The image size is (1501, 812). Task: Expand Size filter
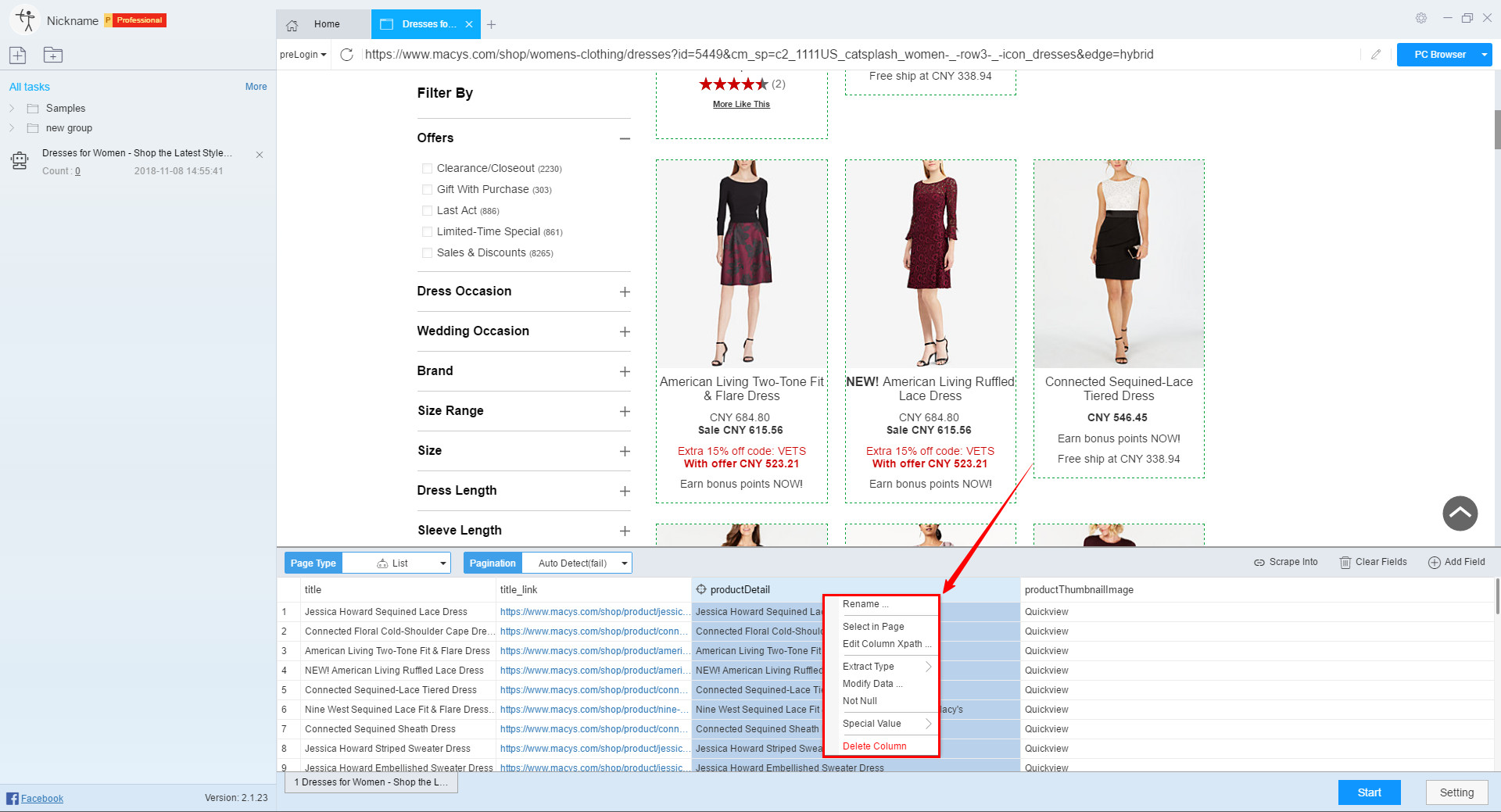tap(625, 451)
